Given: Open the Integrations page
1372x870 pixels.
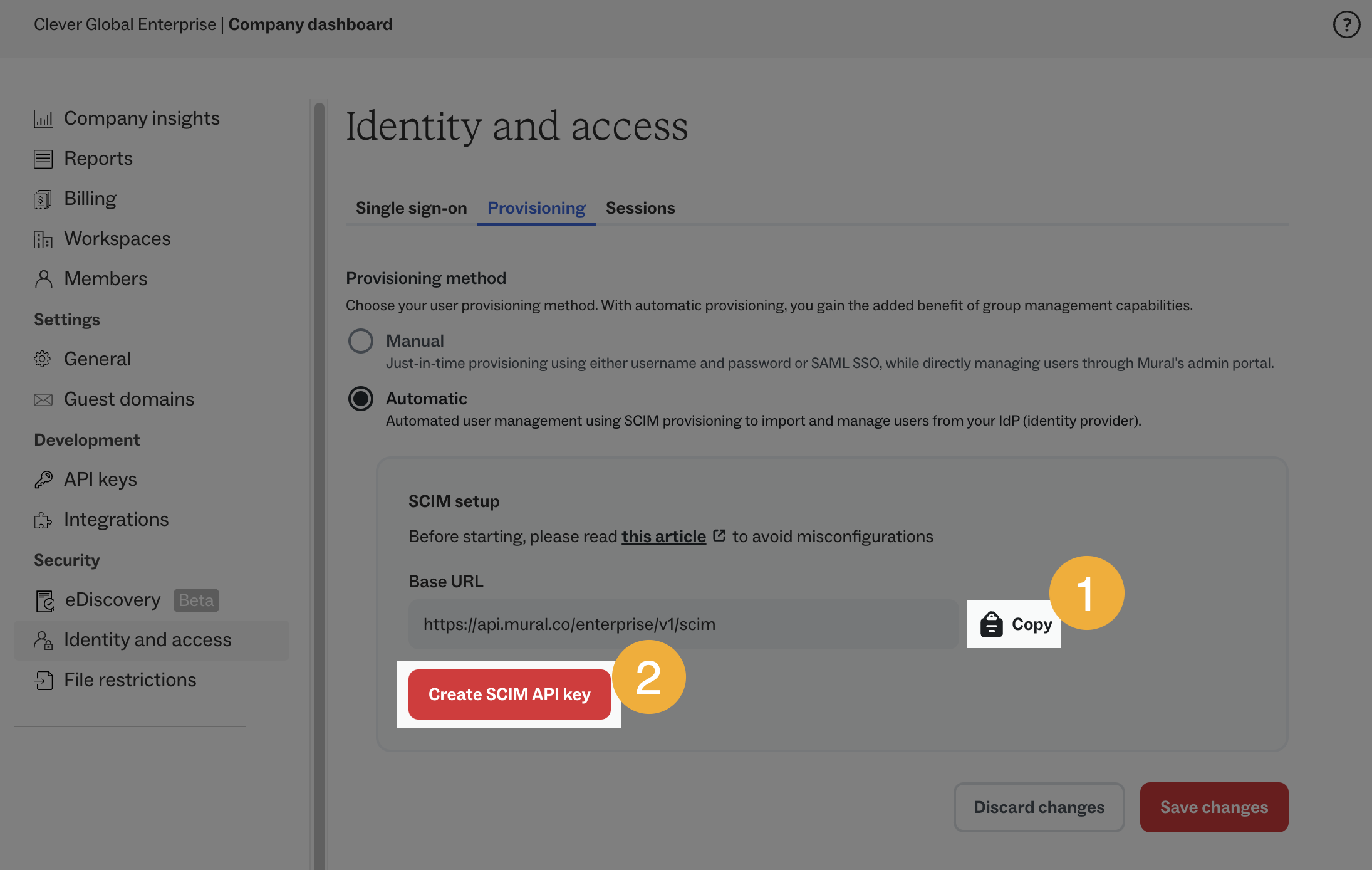Looking at the screenshot, I should [x=116, y=520].
